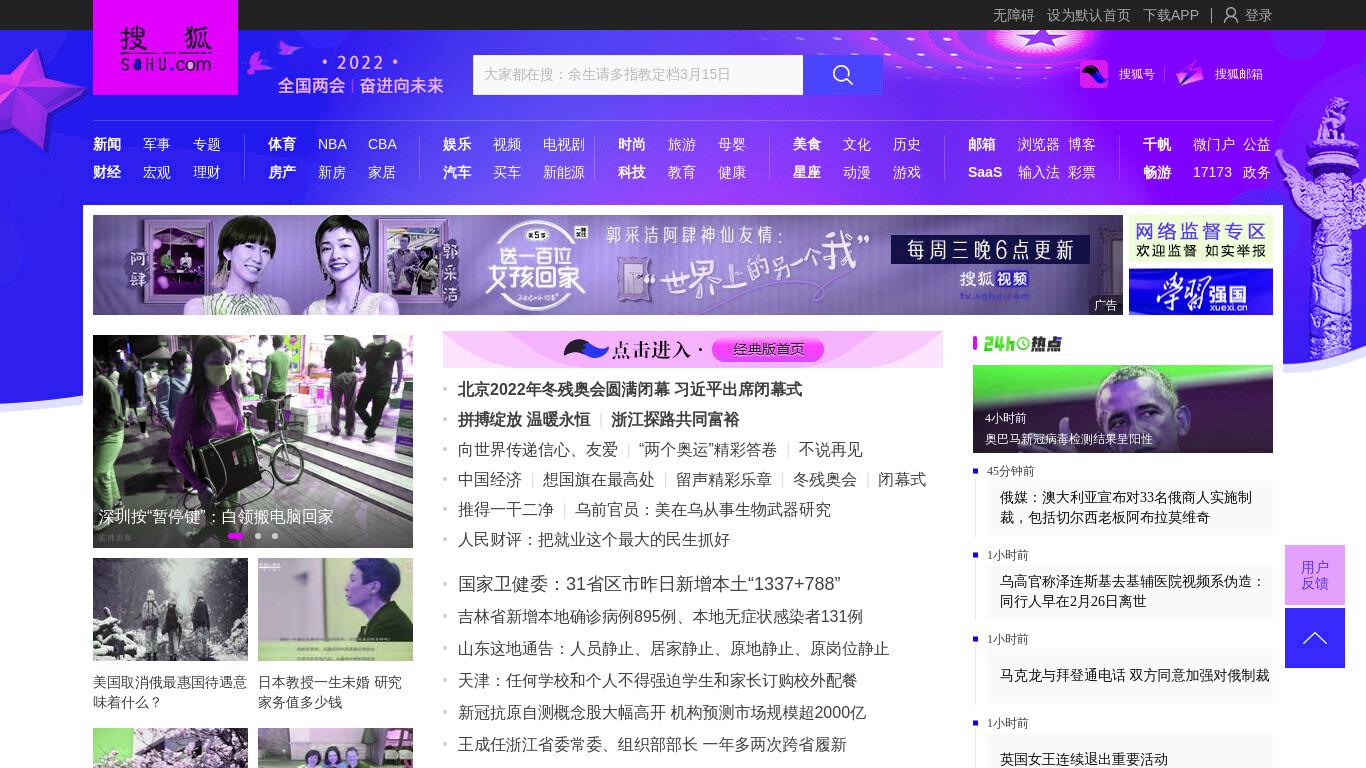Image resolution: width=1366 pixels, height=768 pixels.
Task: Open 新冠抗原自测概念股 headline
Action: click(662, 712)
